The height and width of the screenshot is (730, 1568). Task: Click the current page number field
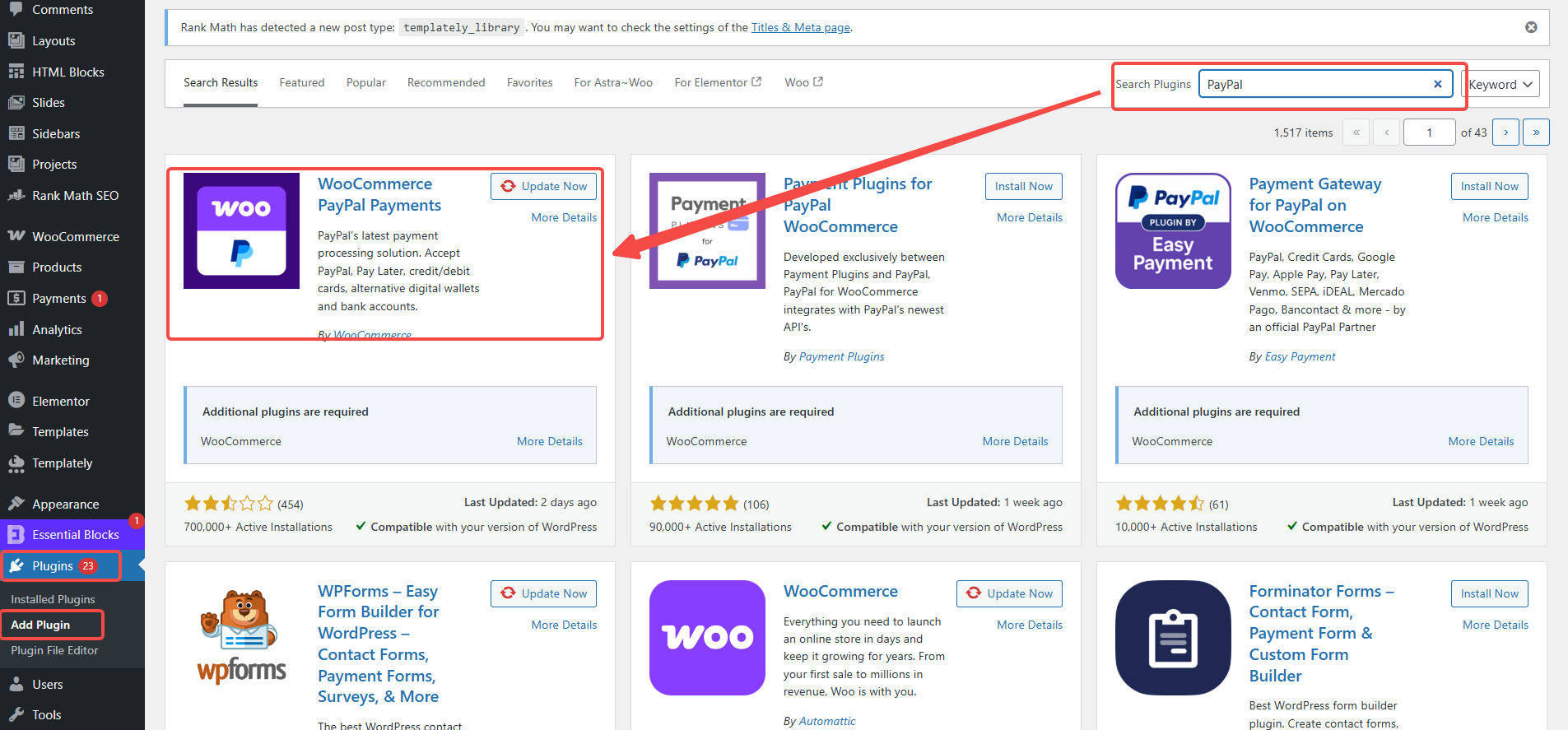click(1430, 133)
